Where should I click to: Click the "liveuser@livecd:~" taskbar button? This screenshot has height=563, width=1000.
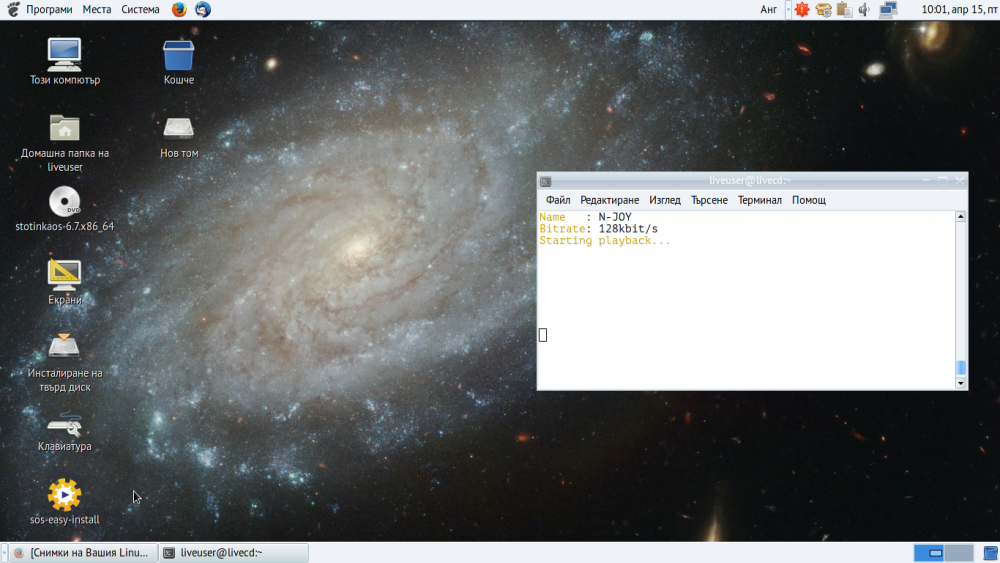click(x=233, y=553)
